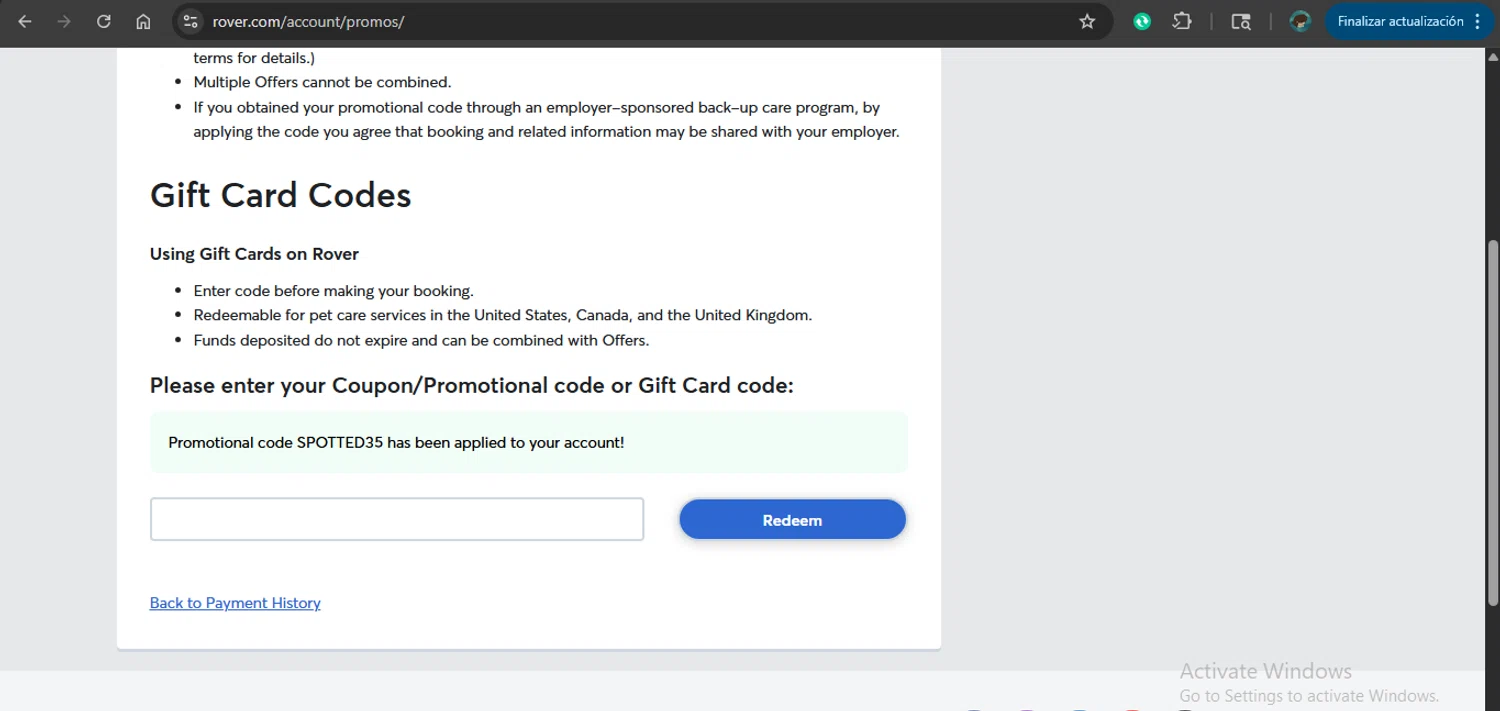Open the Chrome profile avatar
Viewport: 1500px width, 711px height.
(x=1300, y=21)
